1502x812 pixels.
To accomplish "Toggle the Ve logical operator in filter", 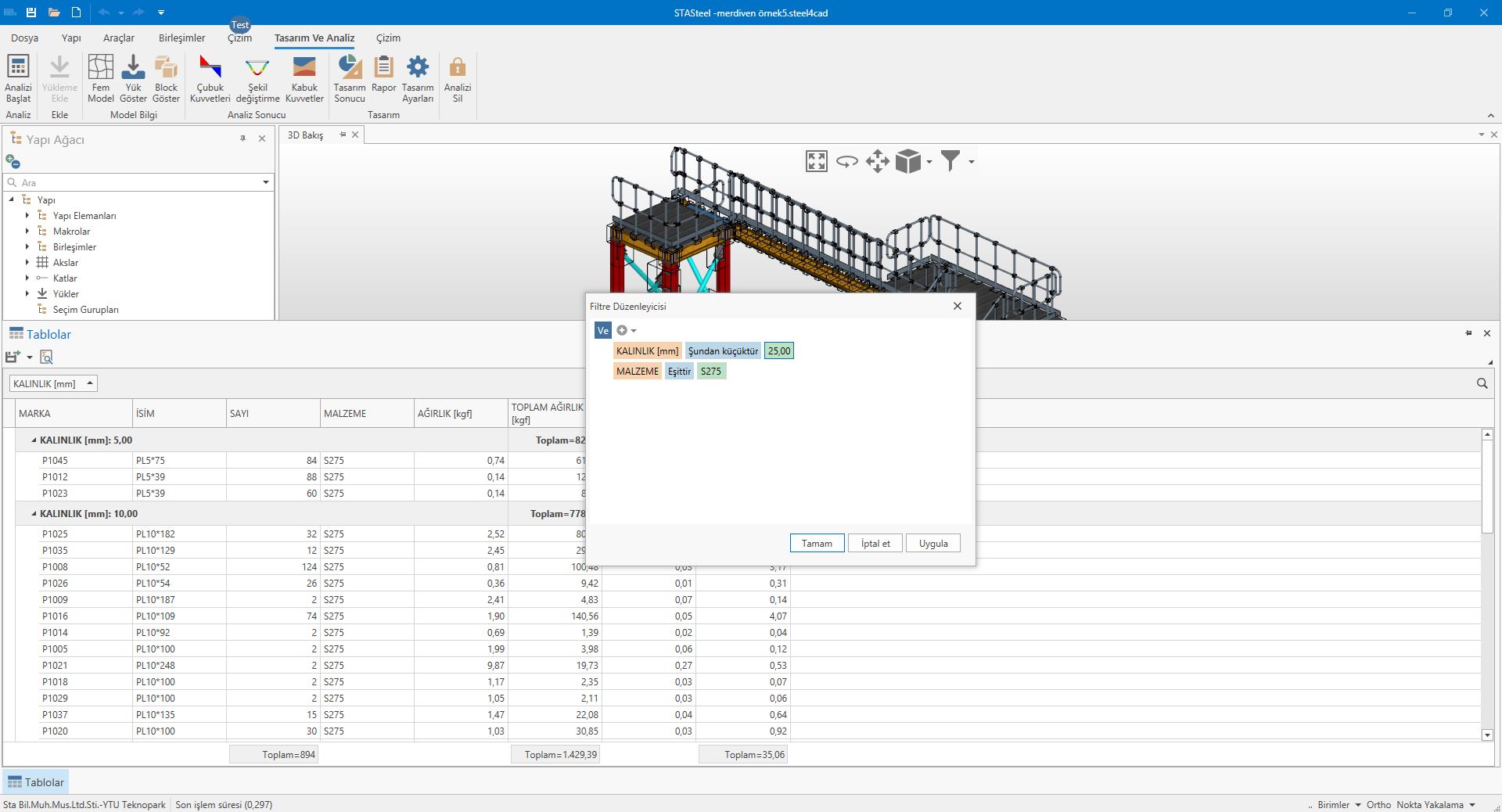I will (x=602, y=331).
